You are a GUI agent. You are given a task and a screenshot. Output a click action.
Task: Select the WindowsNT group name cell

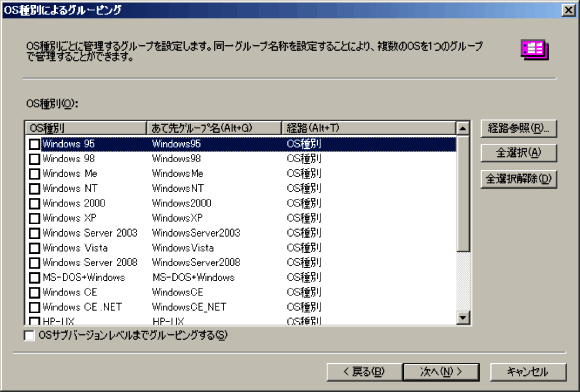pos(178,188)
